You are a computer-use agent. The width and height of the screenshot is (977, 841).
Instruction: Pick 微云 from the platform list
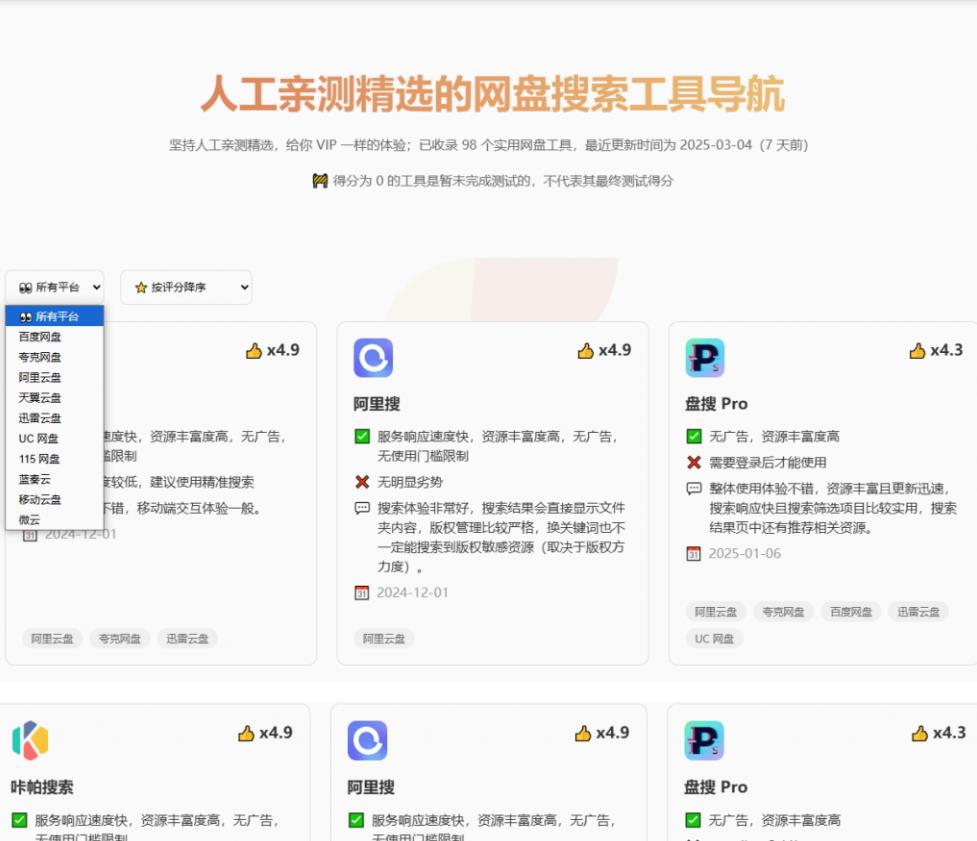[54, 520]
